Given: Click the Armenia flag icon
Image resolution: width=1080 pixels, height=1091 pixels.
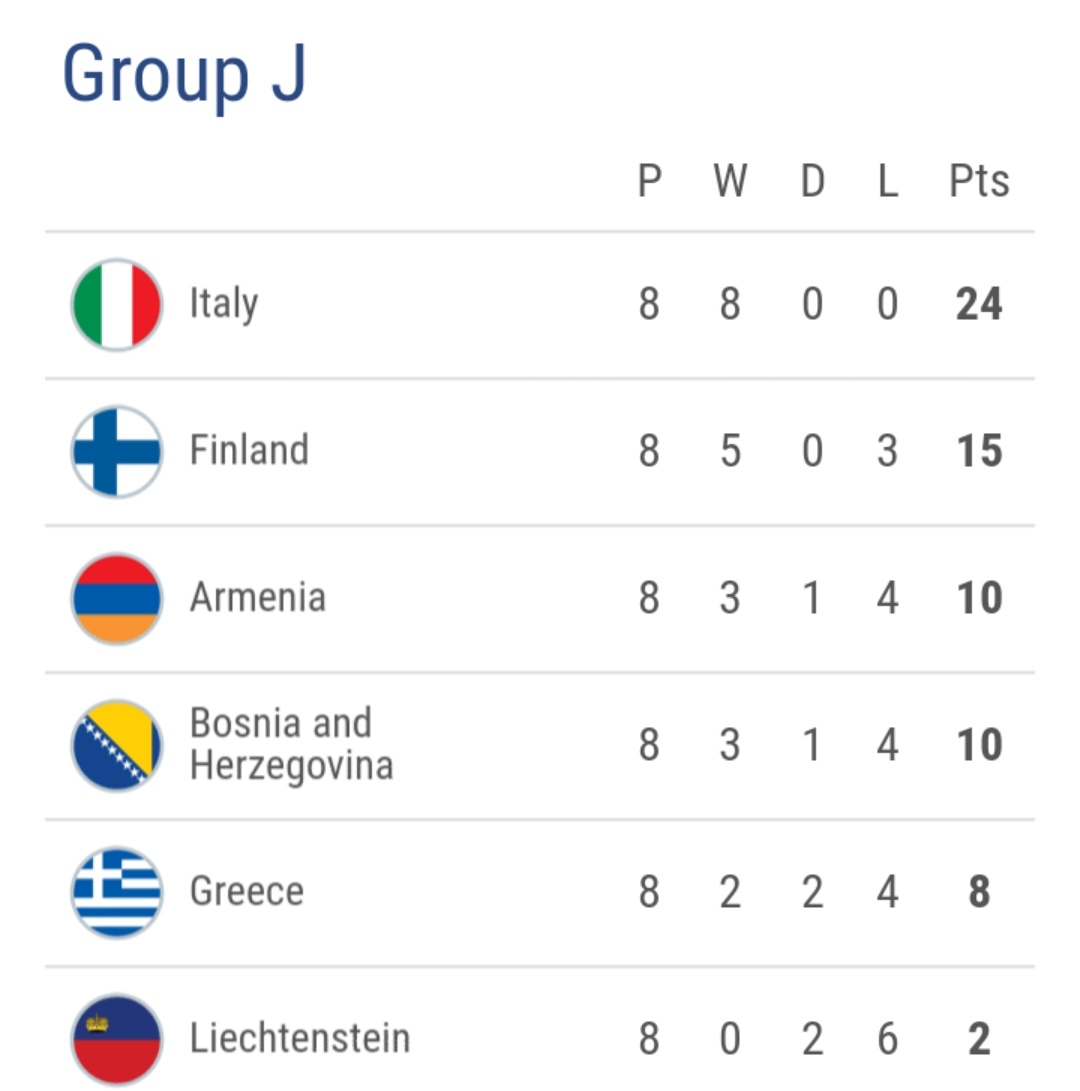Looking at the screenshot, I should 117,598.
